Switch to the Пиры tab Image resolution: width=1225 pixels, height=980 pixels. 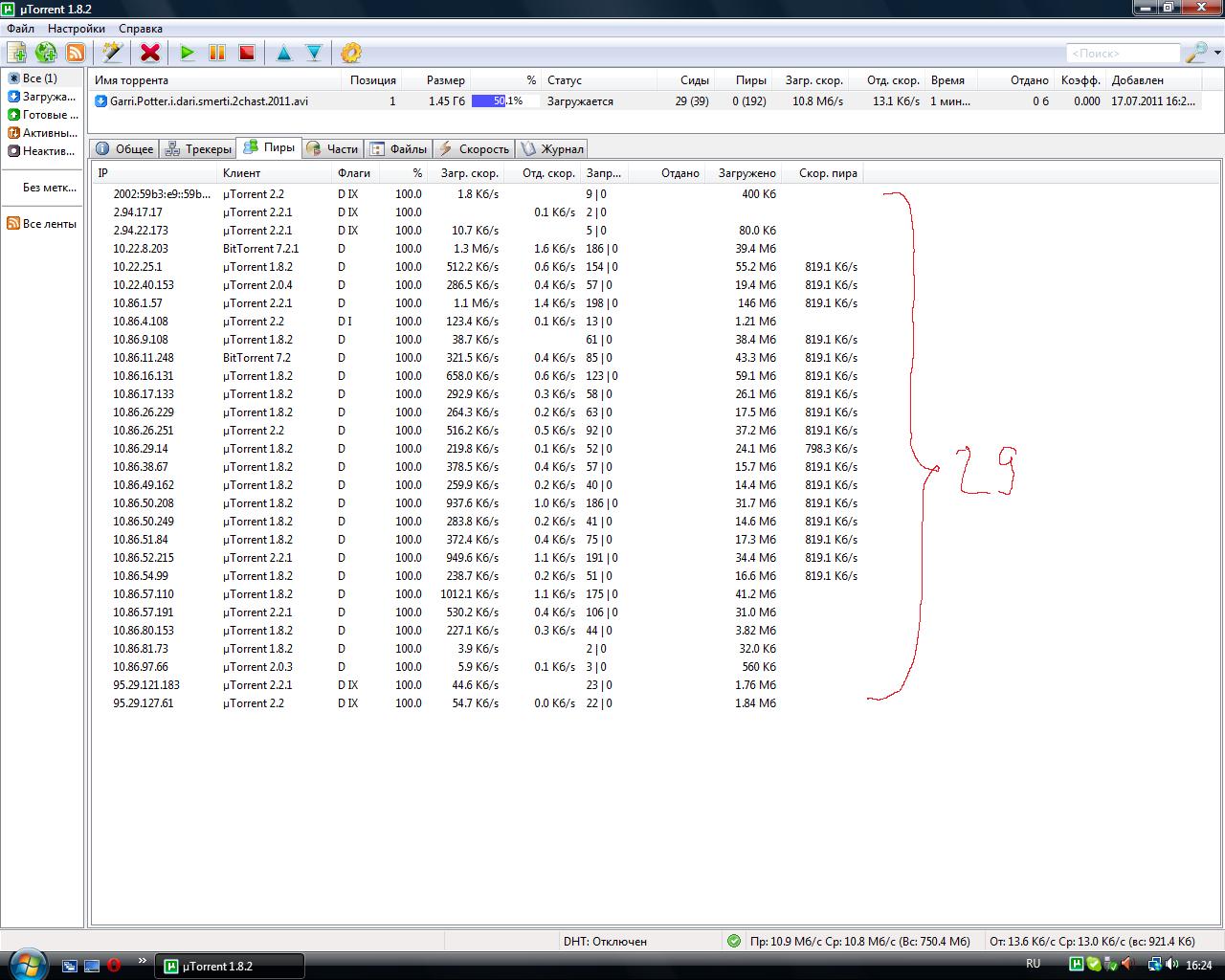click(x=269, y=147)
